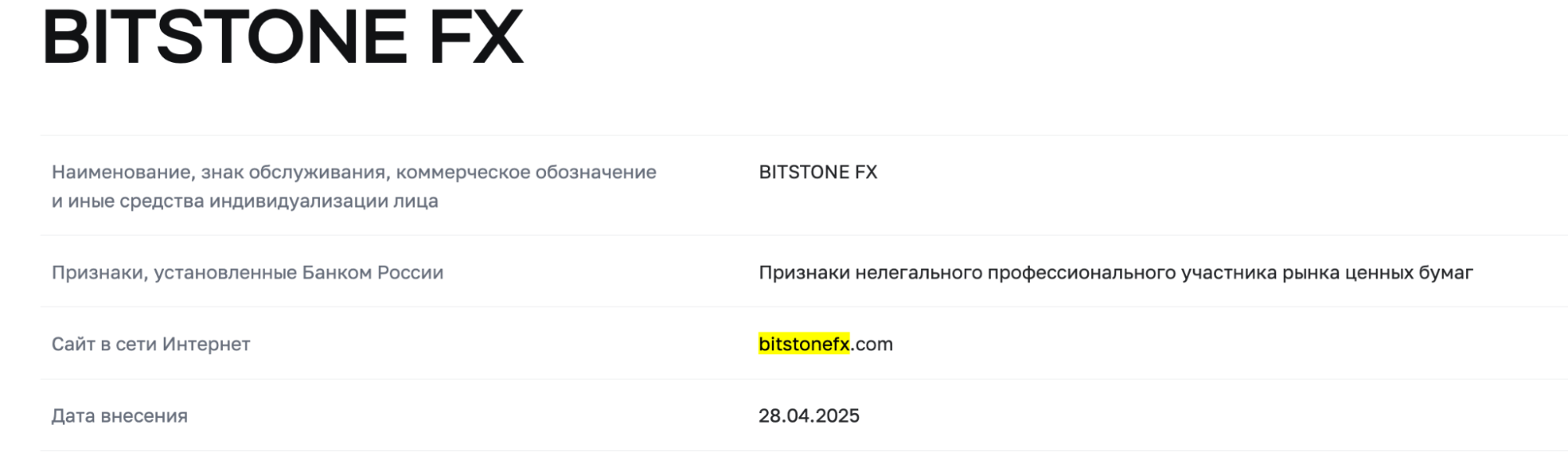Click the label line starting with Наименование
The width and height of the screenshot is (1568, 461).
[354, 172]
